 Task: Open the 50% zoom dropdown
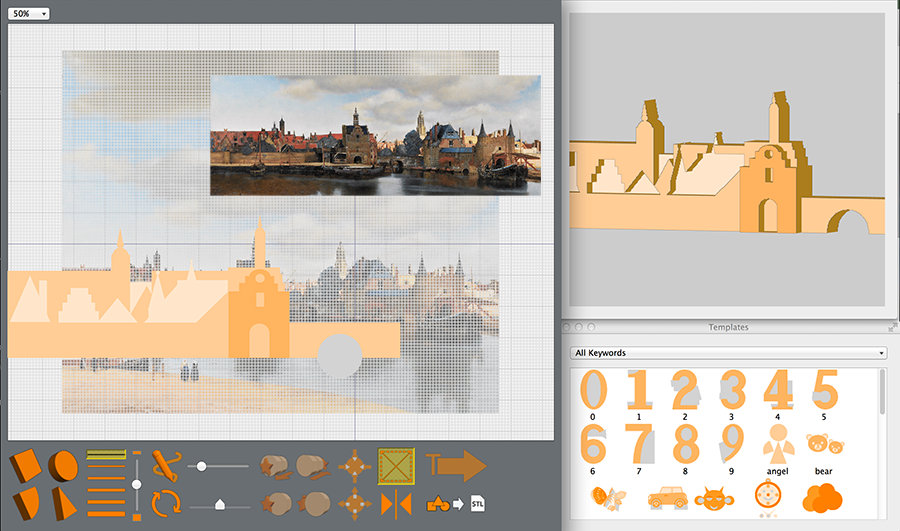tap(29, 13)
